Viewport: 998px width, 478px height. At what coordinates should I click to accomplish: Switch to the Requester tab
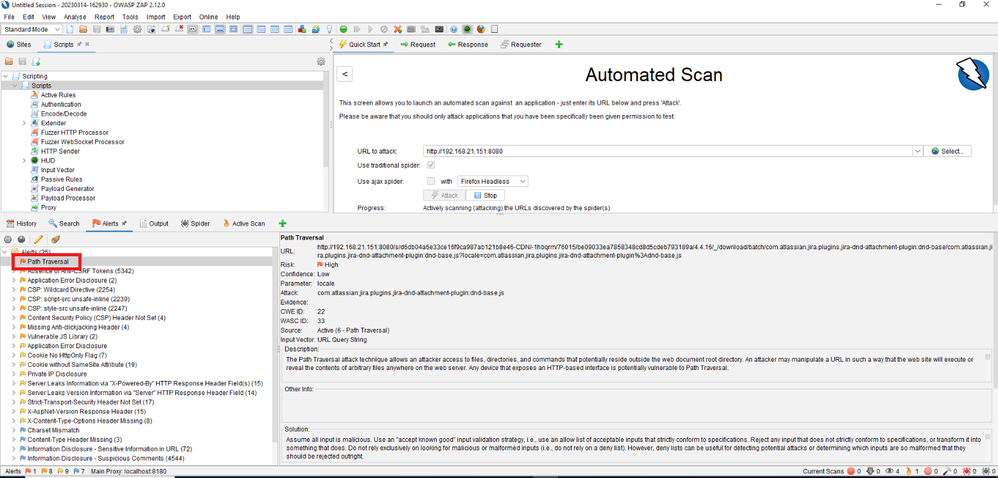pos(521,45)
